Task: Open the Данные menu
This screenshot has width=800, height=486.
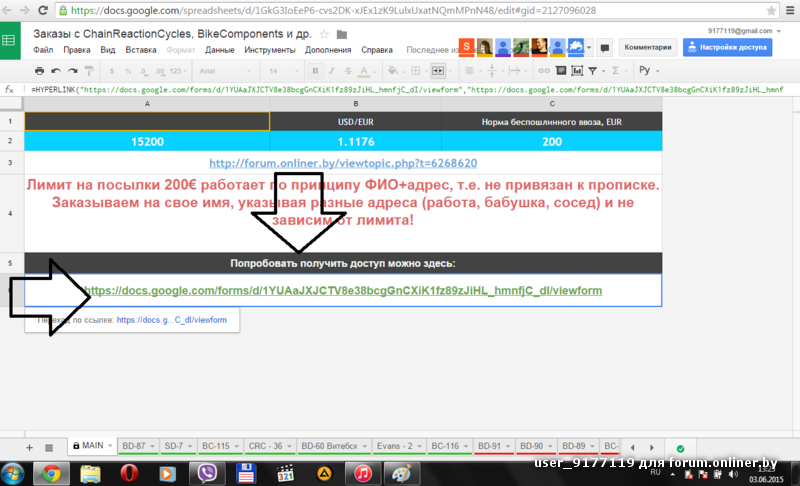Action: 219,50
